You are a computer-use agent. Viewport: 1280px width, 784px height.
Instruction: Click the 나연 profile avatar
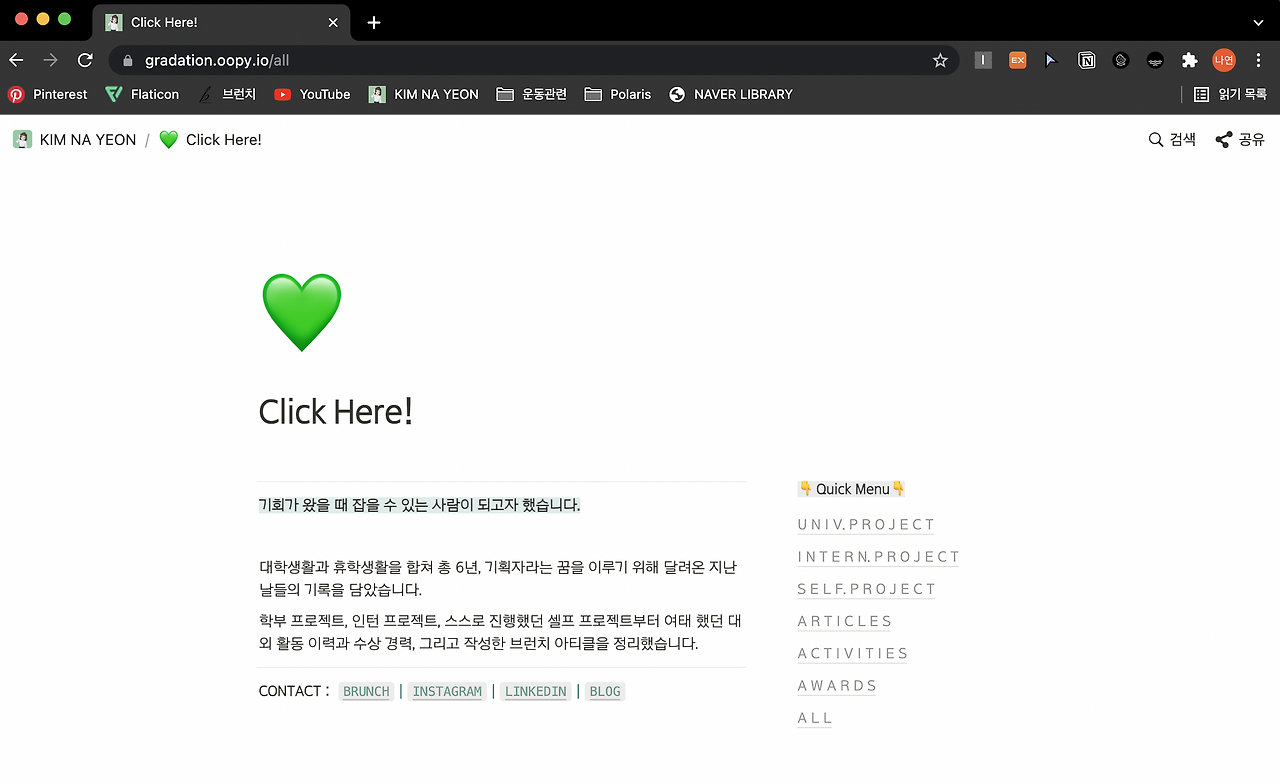point(1223,60)
